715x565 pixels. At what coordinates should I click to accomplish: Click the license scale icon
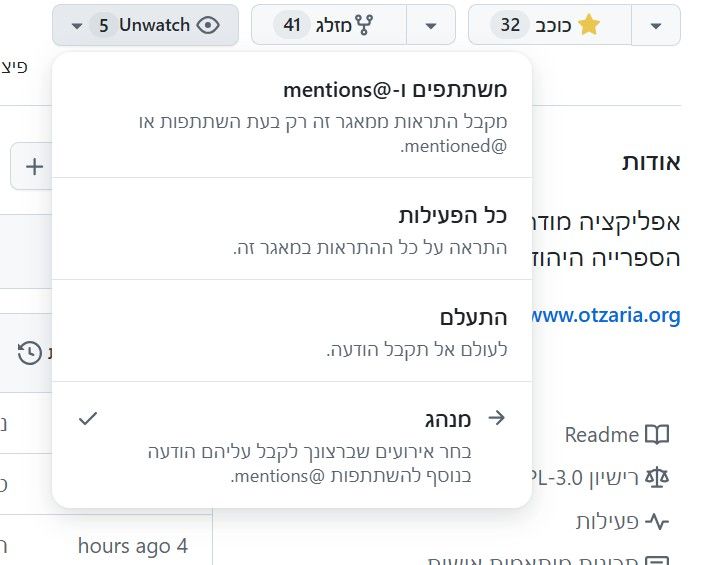tap(657, 477)
